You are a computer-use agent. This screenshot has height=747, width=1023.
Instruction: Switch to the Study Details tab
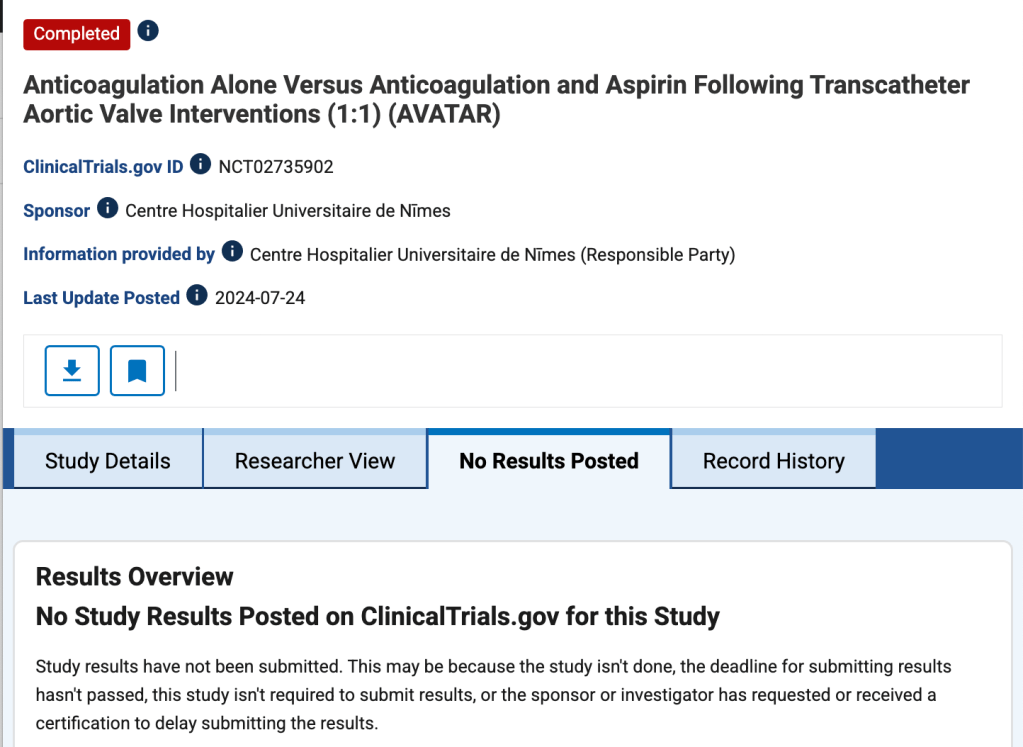point(108,461)
